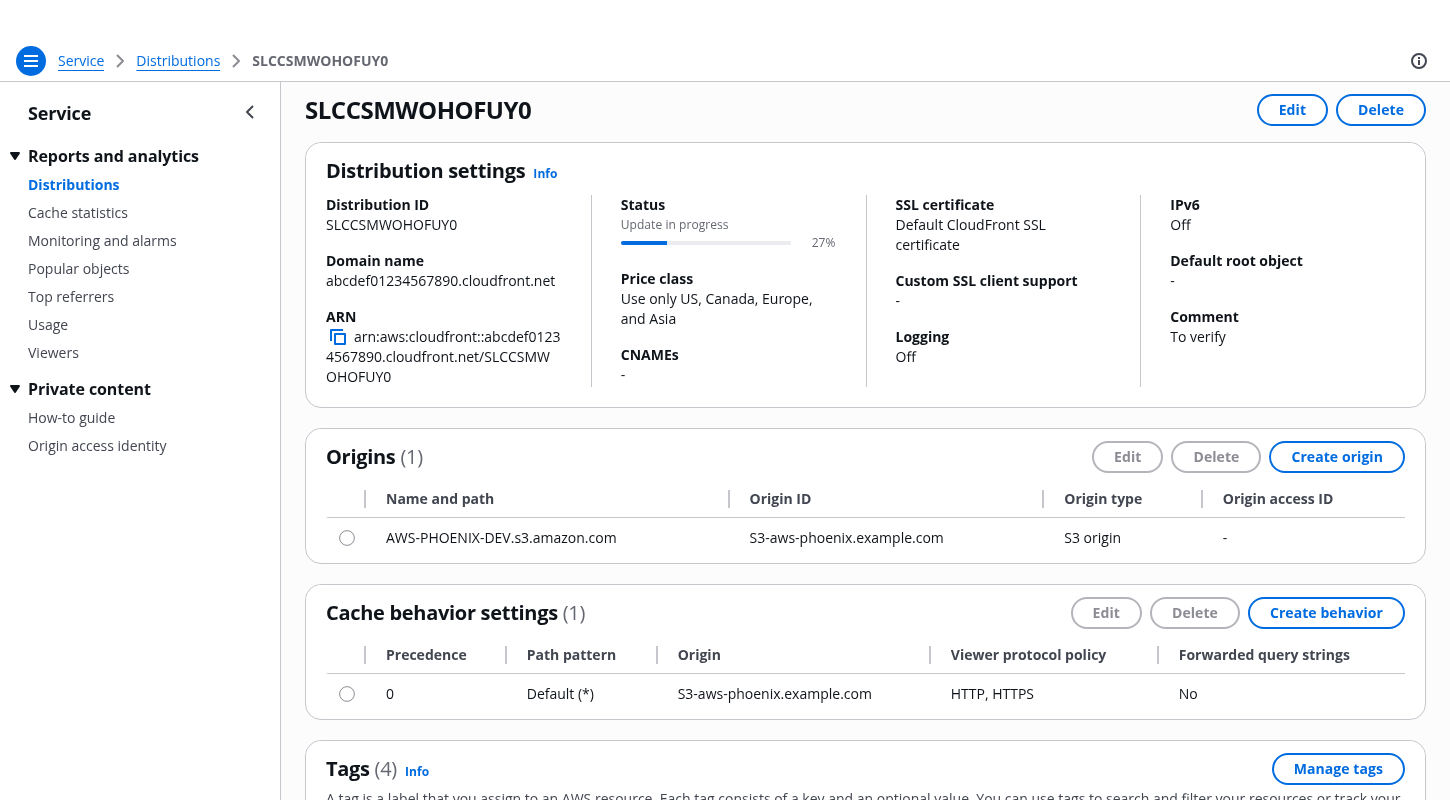Open the hamburger navigation menu
Image resolution: width=1450 pixels, height=800 pixels.
pos(31,61)
